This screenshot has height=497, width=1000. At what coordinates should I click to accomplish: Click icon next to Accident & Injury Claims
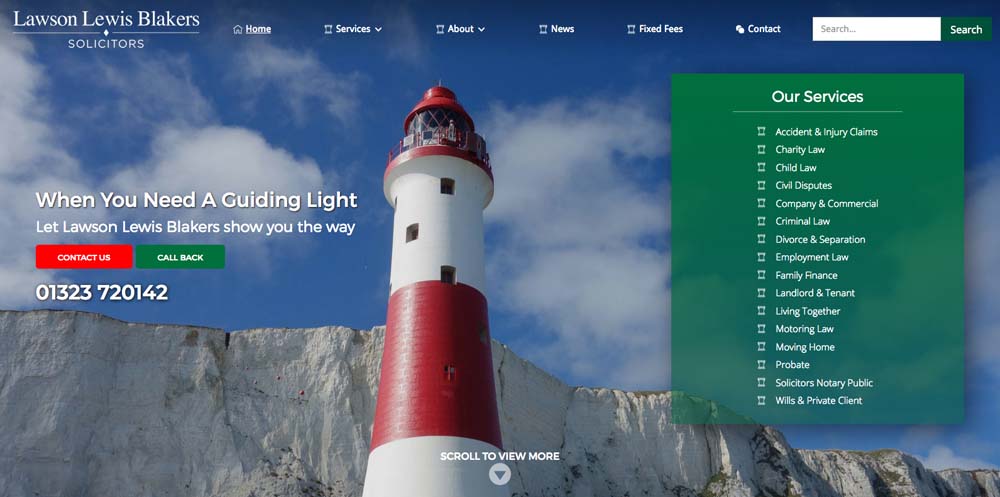[761, 131]
